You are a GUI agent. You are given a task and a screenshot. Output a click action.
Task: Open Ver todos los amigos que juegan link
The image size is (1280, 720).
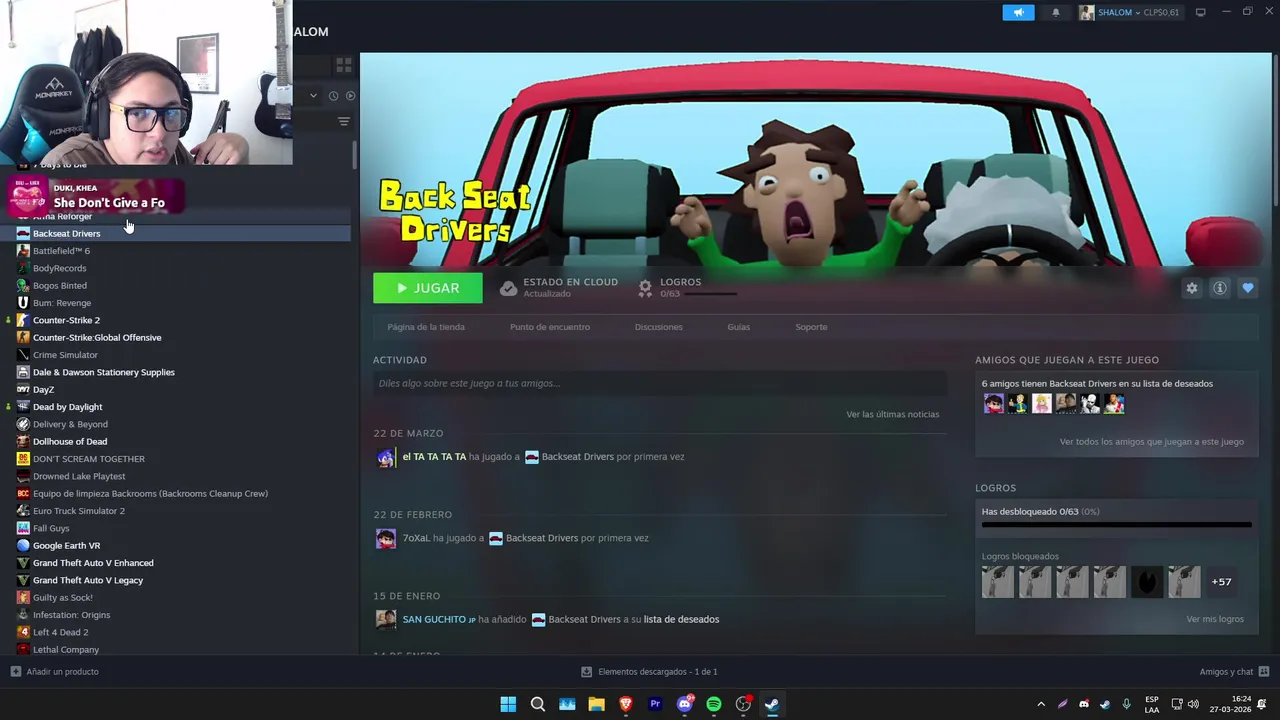[x=1152, y=442]
